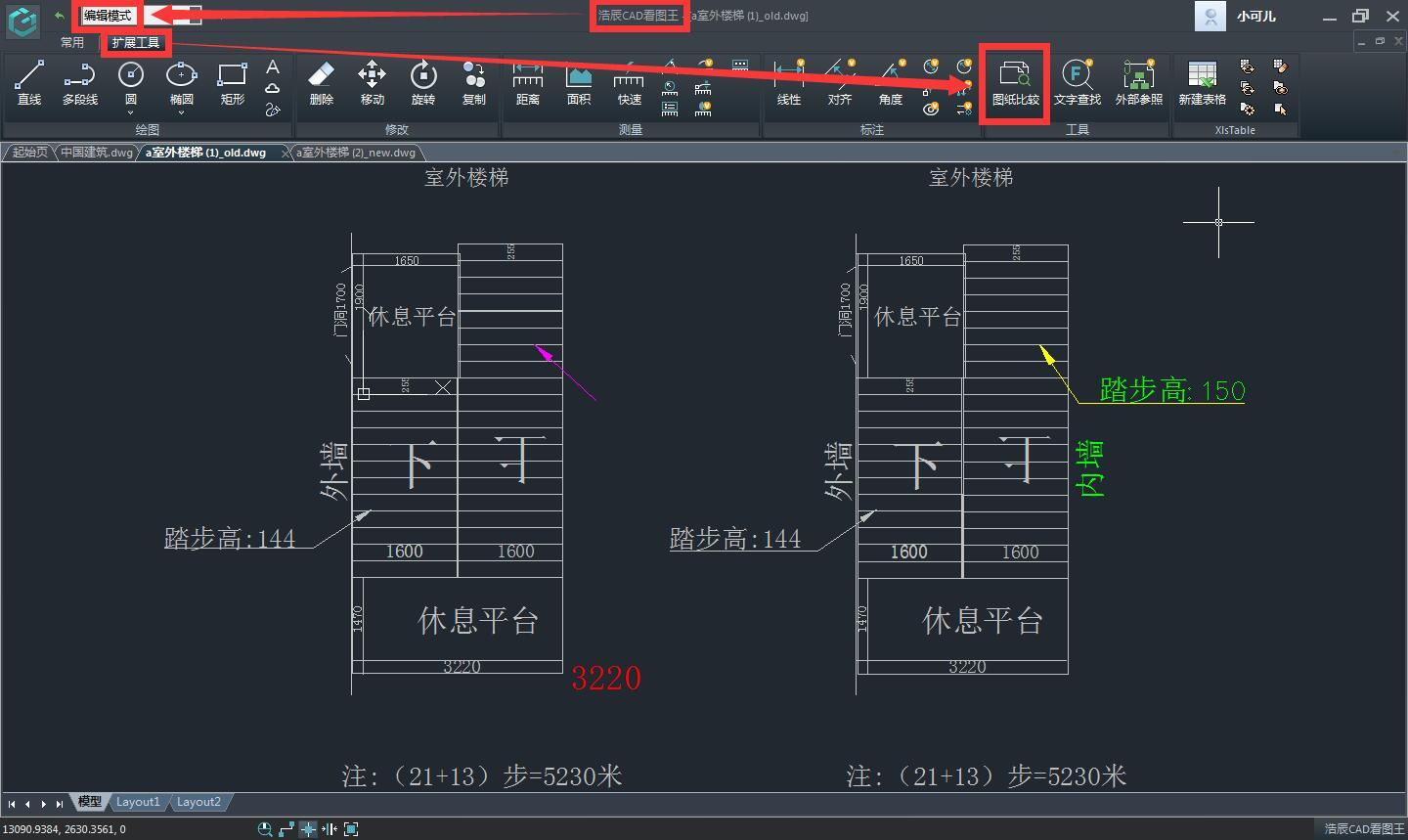Switch to the 常用 ribbon tab
This screenshot has height=840, width=1408.
tap(72, 43)
